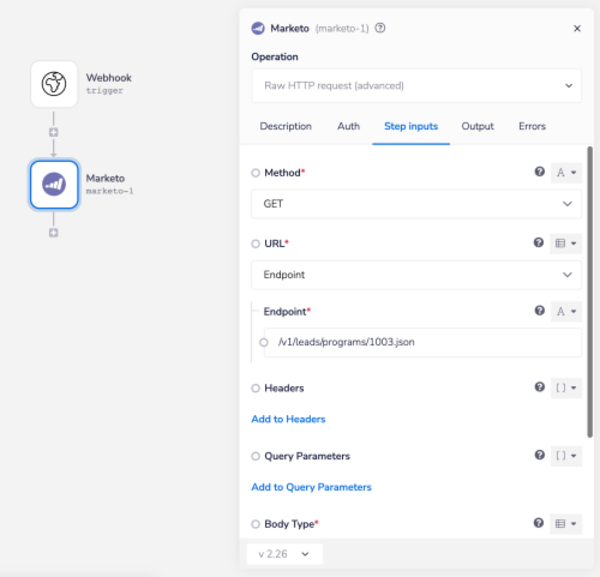Toggle the Query Parameters connector circle

tap(256, 456)
